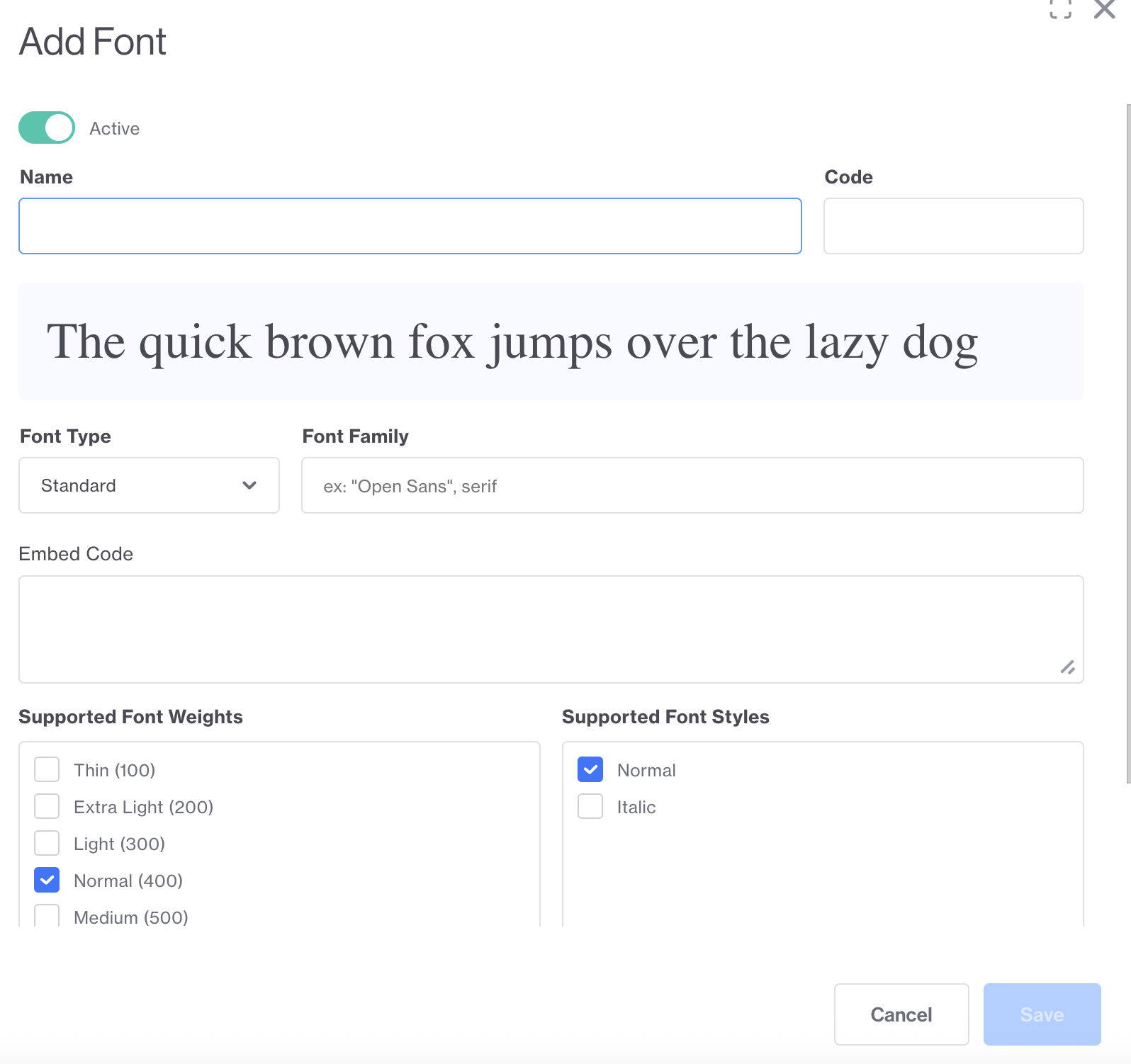1131x1064 pixels.
Task: Click the Add Font heading
Action: point(93,42)
